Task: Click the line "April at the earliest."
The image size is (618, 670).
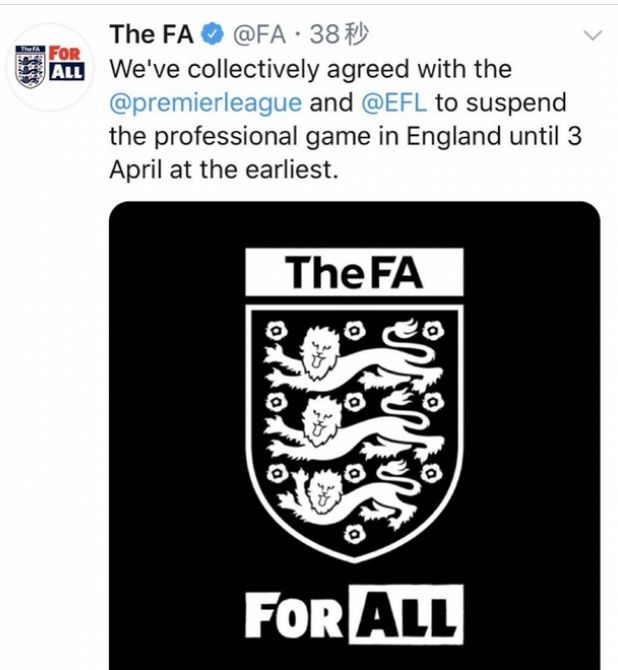Action: click(224, 170)
